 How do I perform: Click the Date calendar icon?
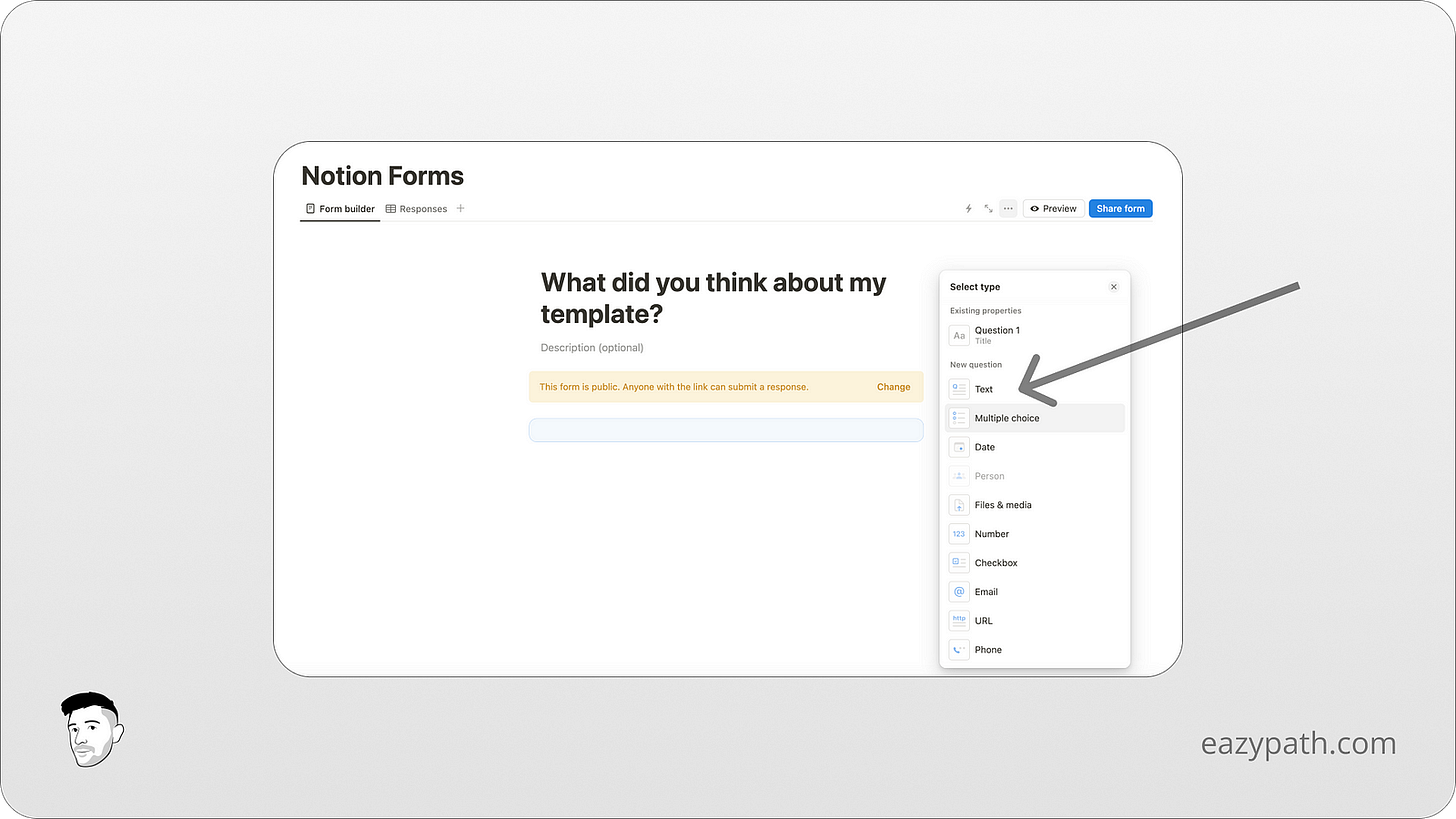pos(959,447)
